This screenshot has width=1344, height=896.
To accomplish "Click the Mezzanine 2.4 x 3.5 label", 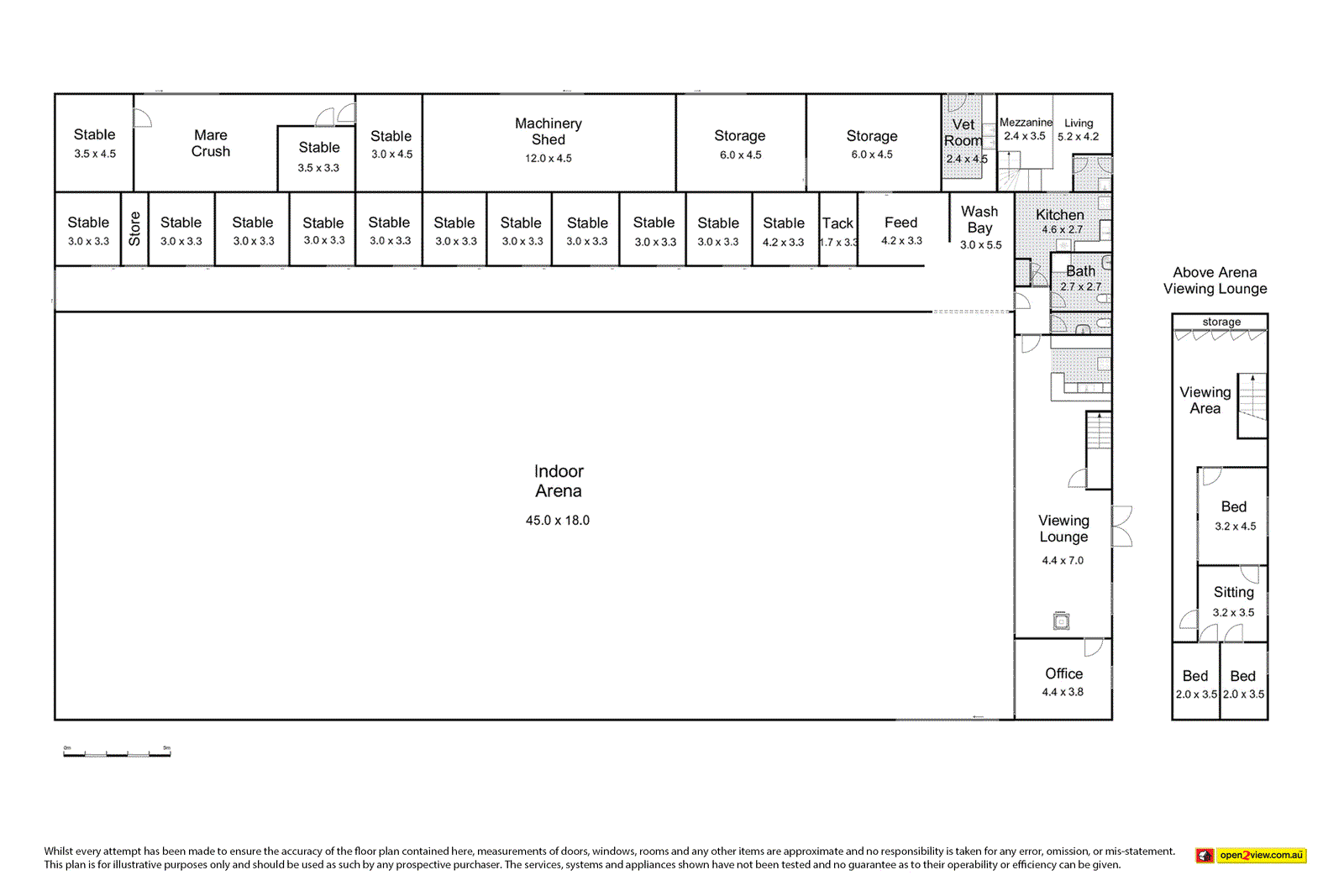I will pyautogui.click(x=1026, y=129).
